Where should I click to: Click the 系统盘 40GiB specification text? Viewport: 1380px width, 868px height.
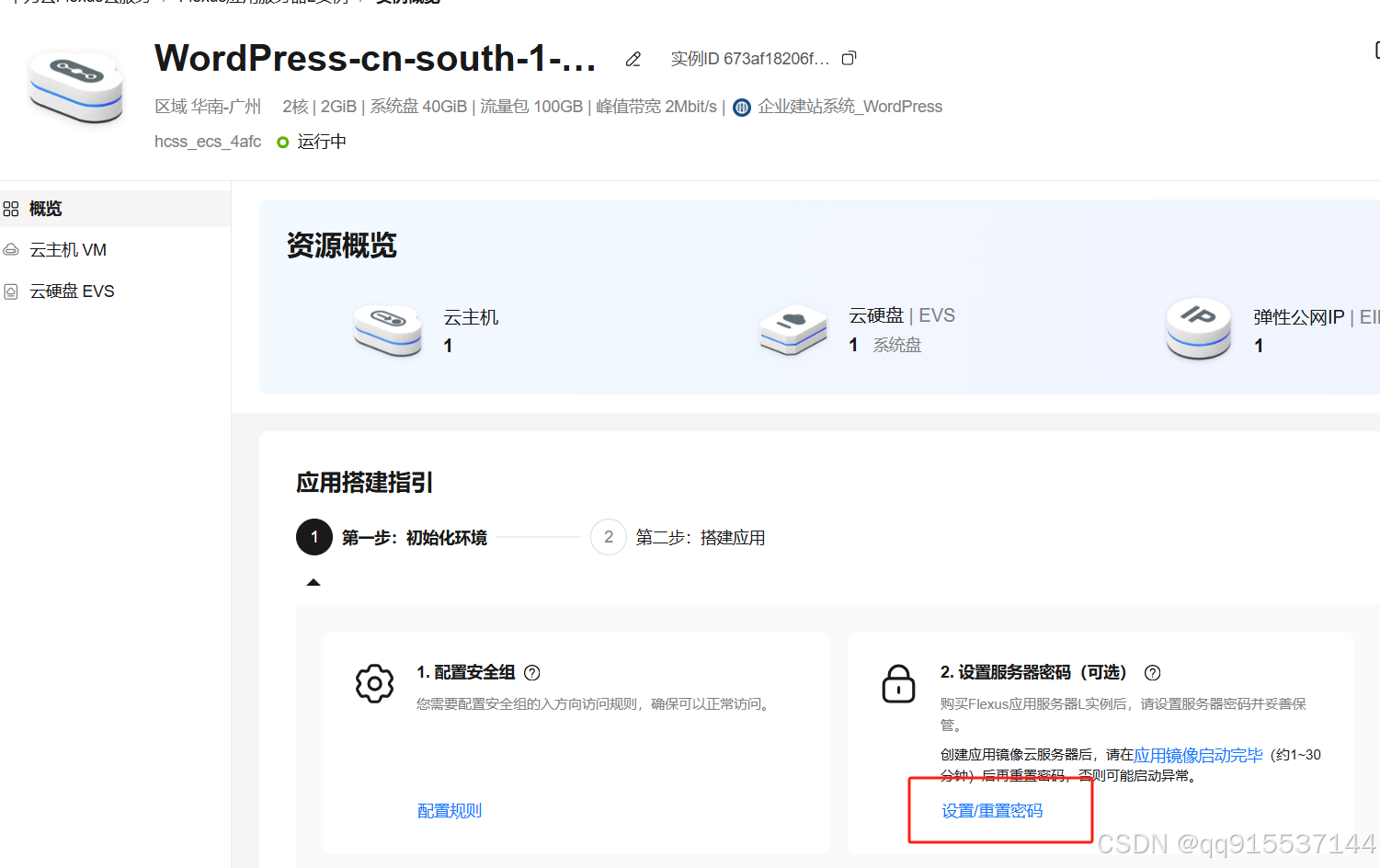click(x=418, y=107)
